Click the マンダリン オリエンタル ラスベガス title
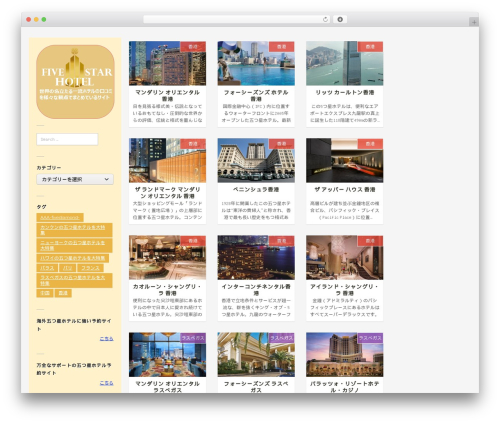500x423 pixels. [167, 387]
